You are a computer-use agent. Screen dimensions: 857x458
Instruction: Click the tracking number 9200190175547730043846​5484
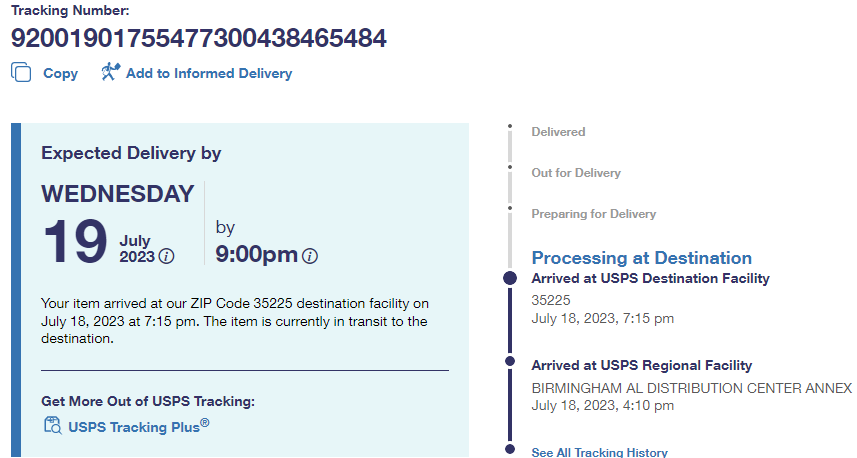click(199, 38)
